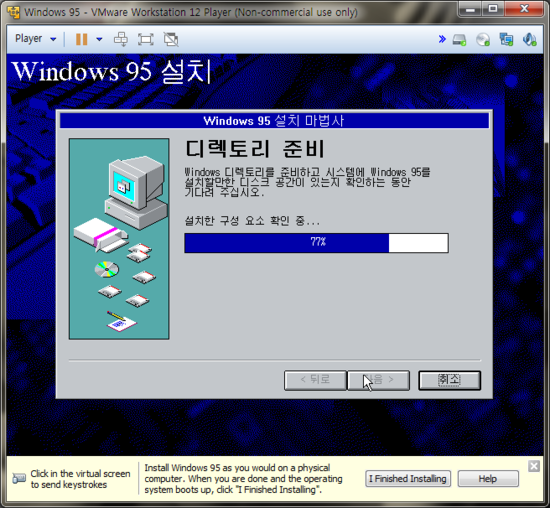Click the 취소 cancel button

pos(449,380)
